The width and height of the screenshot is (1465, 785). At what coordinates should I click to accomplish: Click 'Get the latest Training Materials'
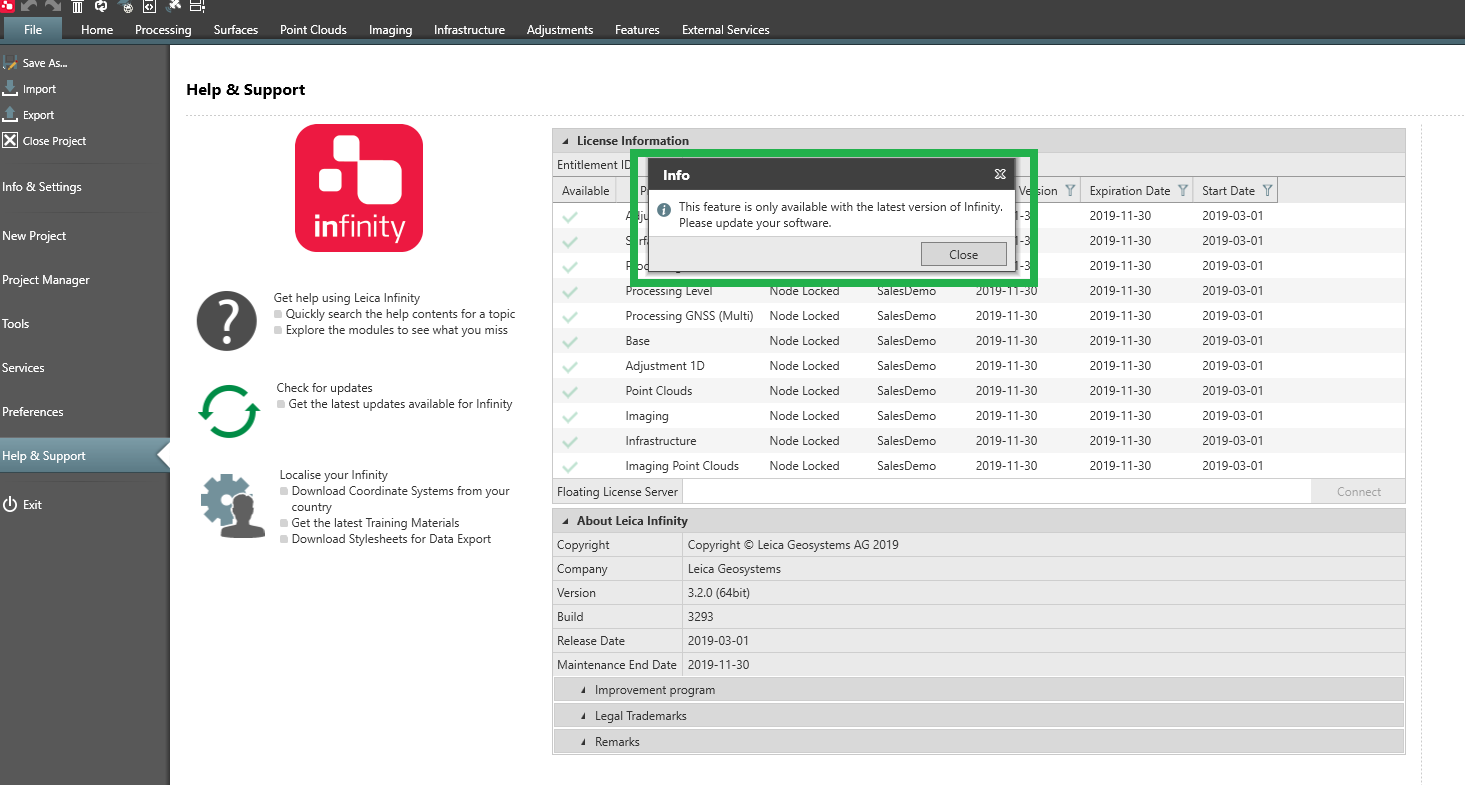point(375,523)
